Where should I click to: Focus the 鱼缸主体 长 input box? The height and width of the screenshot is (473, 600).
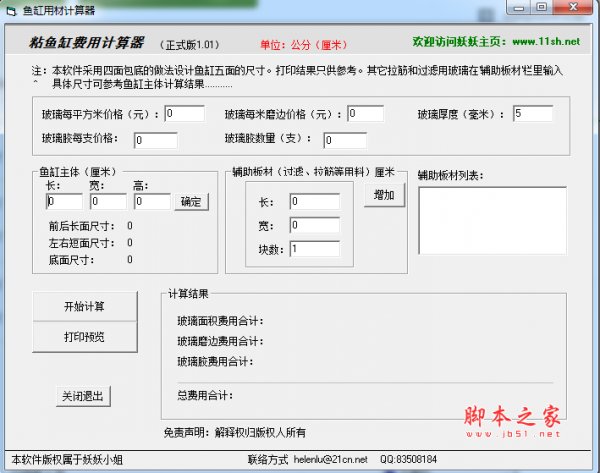[64, 201]
